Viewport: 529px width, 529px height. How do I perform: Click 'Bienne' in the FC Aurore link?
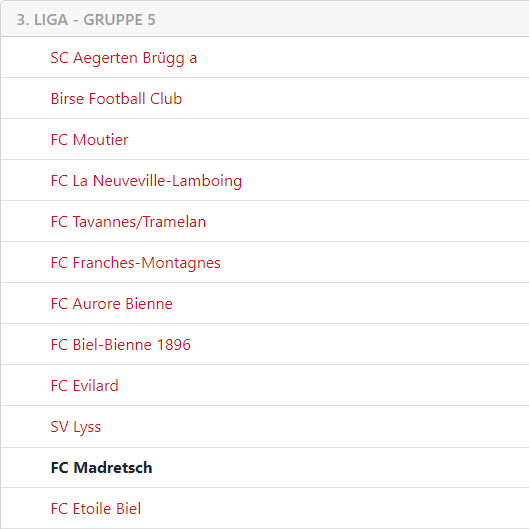(x=149, y=304)
